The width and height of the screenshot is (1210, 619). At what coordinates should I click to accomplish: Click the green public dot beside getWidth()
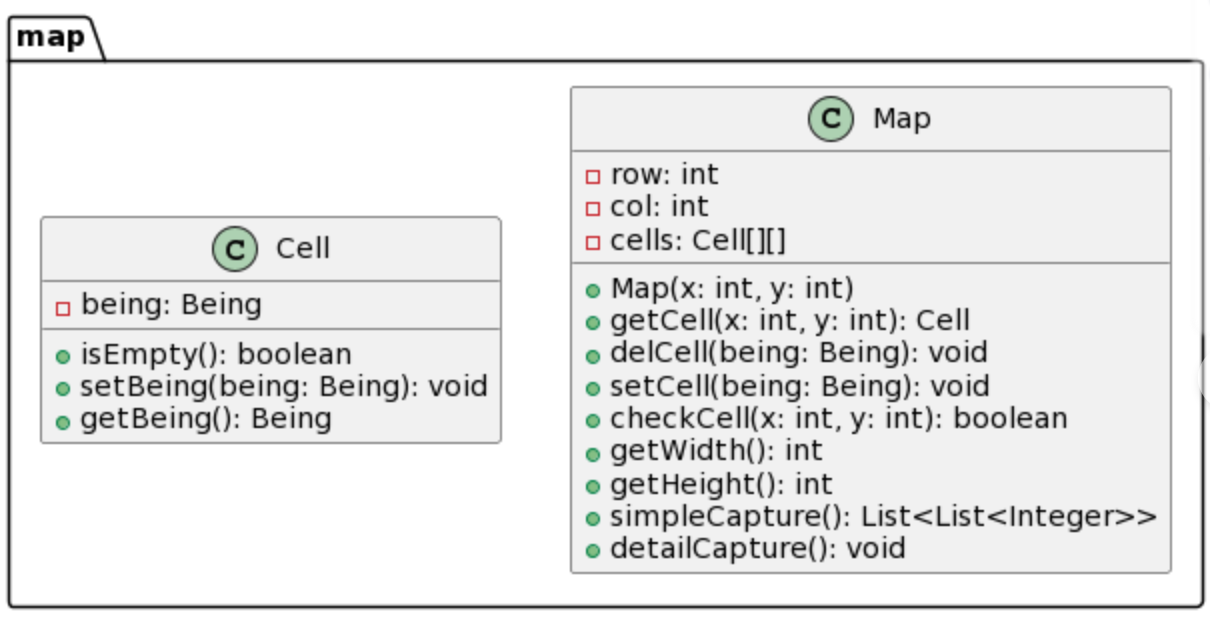click(593, 453)
